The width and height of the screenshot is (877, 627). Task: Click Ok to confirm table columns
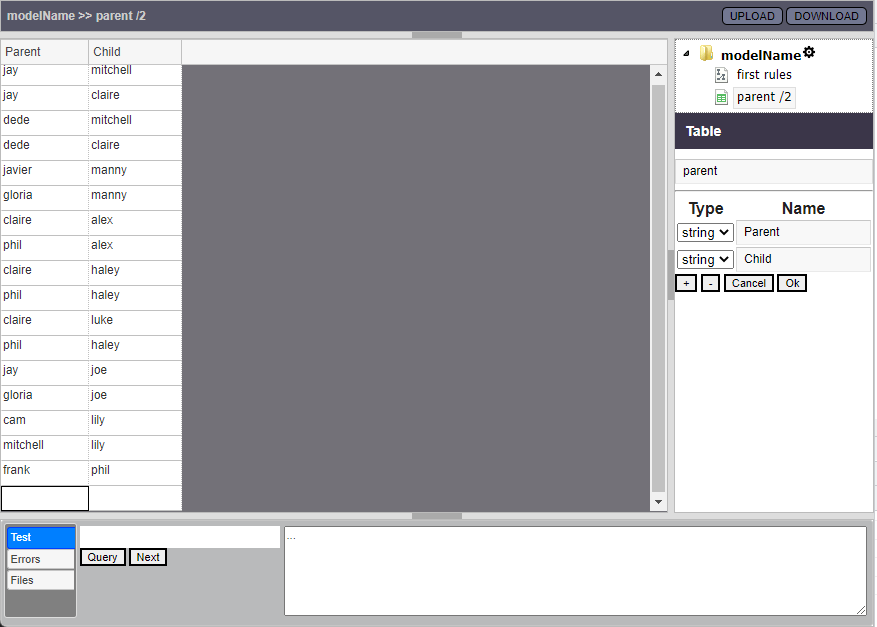[792, 283]
